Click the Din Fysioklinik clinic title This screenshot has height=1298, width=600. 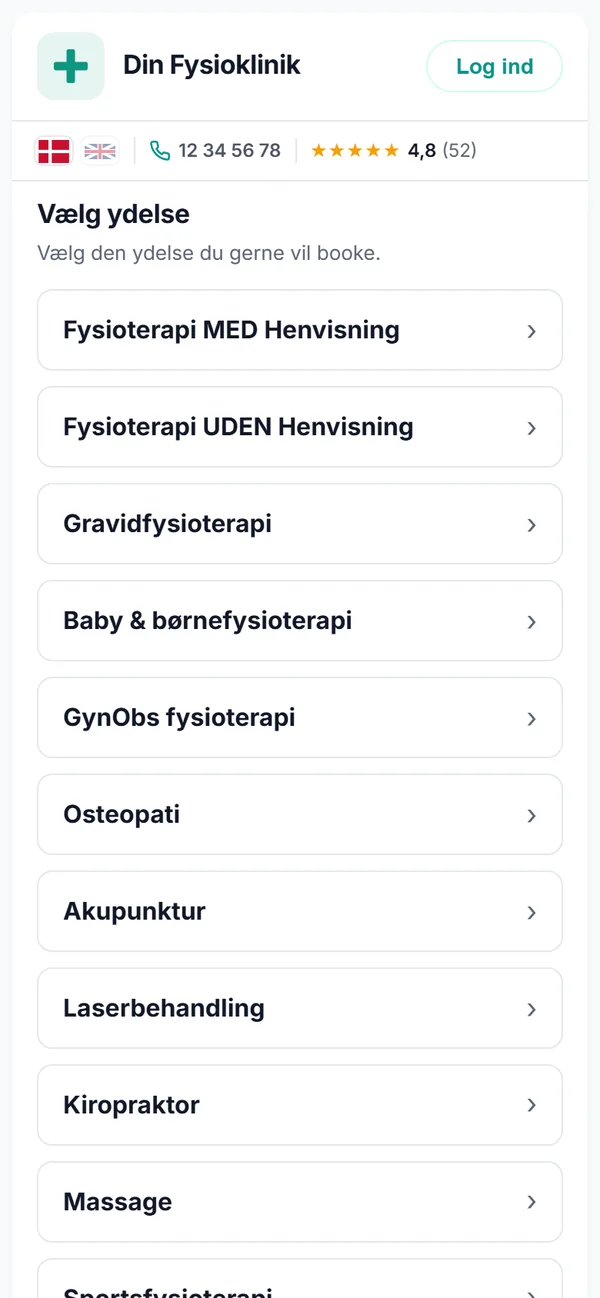tap(212, 66)
